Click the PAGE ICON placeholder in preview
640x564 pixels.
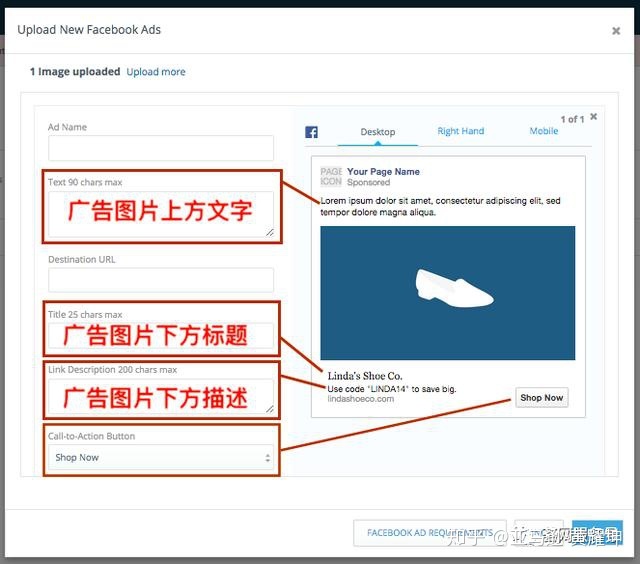pyautogui.click(x=331, y=176)
